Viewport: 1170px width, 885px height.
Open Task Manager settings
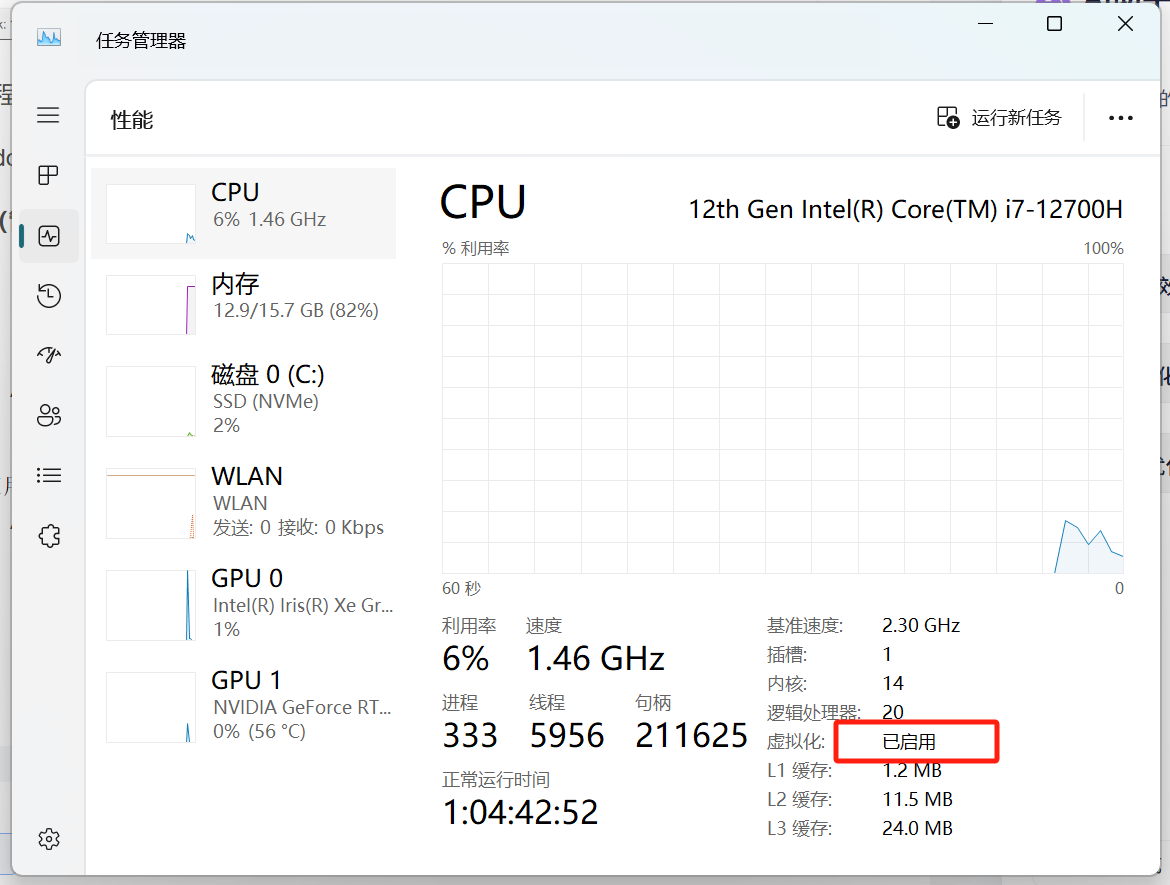click(48, 838)
